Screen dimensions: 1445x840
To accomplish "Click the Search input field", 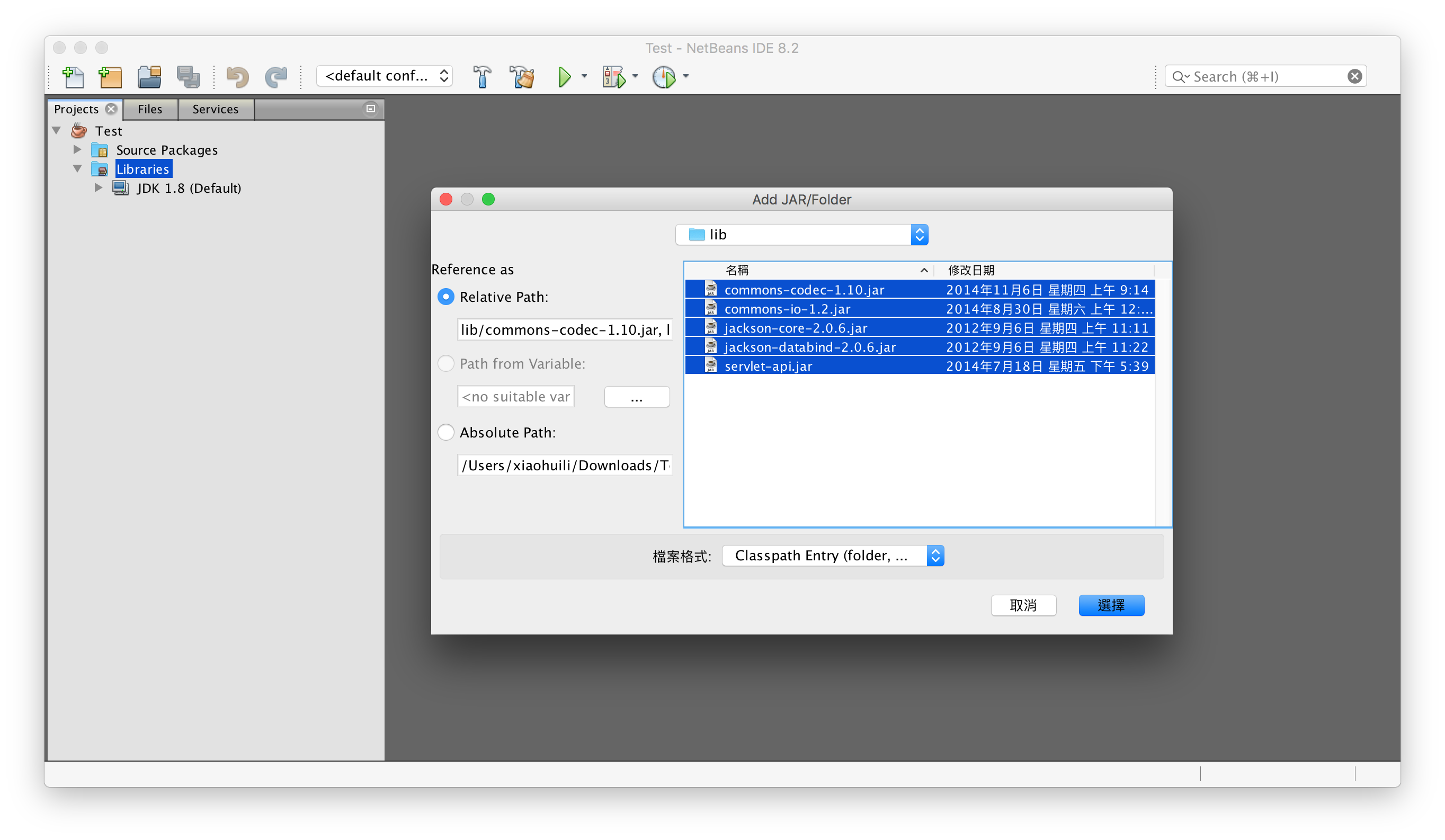I will [x=1265, y=76].
